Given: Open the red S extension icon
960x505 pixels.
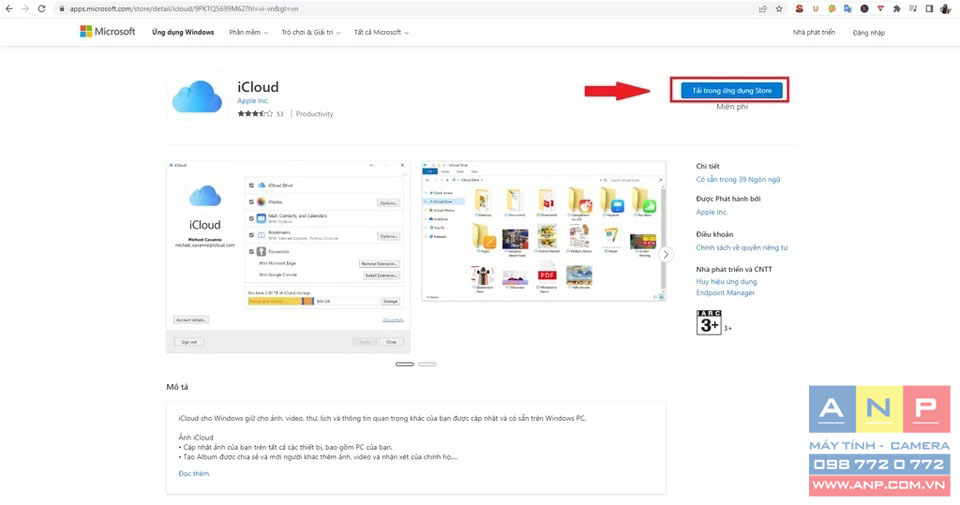Looking at the screenshot, I should coord(799,9).
